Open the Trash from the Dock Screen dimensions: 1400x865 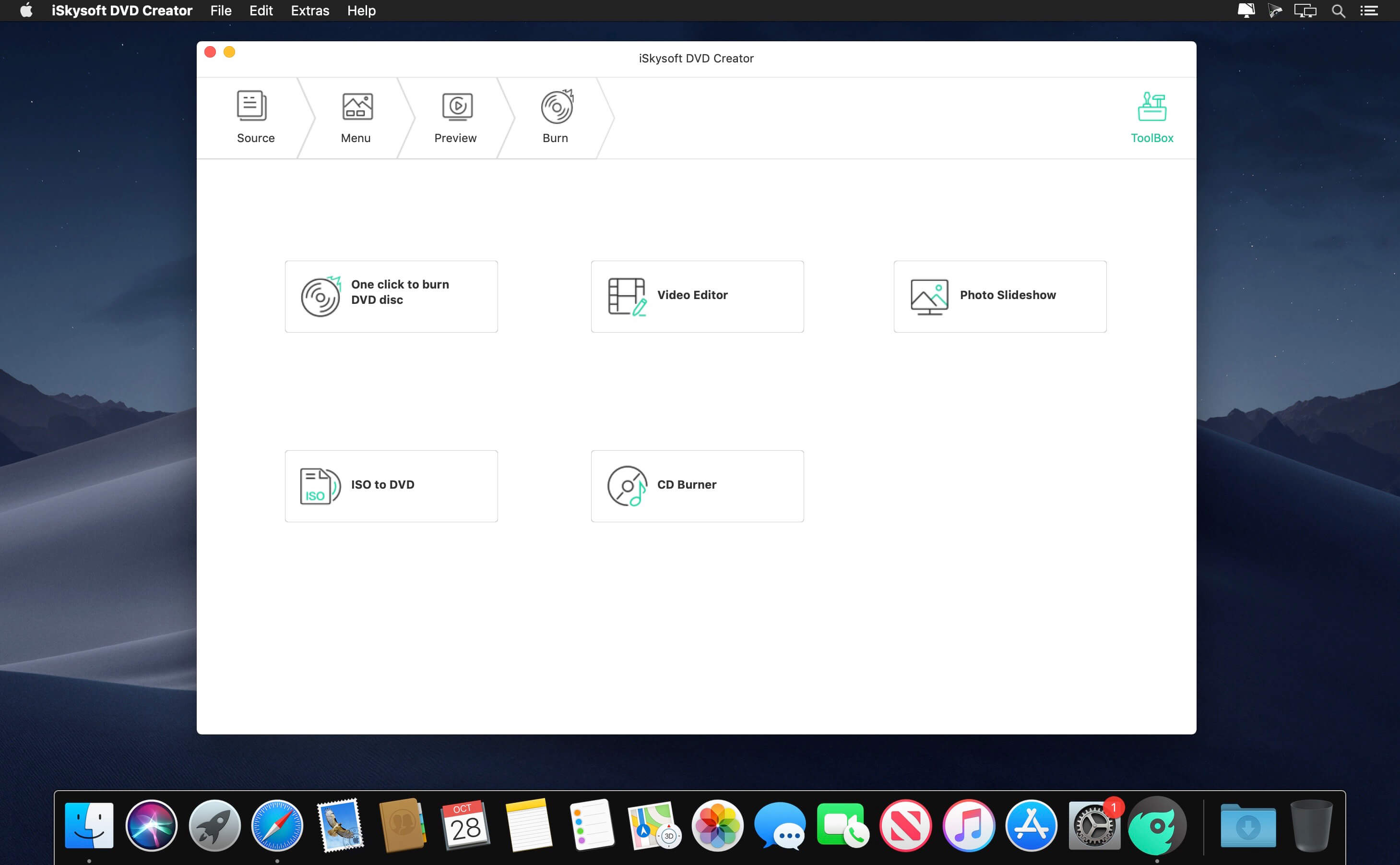(1311, 825)
